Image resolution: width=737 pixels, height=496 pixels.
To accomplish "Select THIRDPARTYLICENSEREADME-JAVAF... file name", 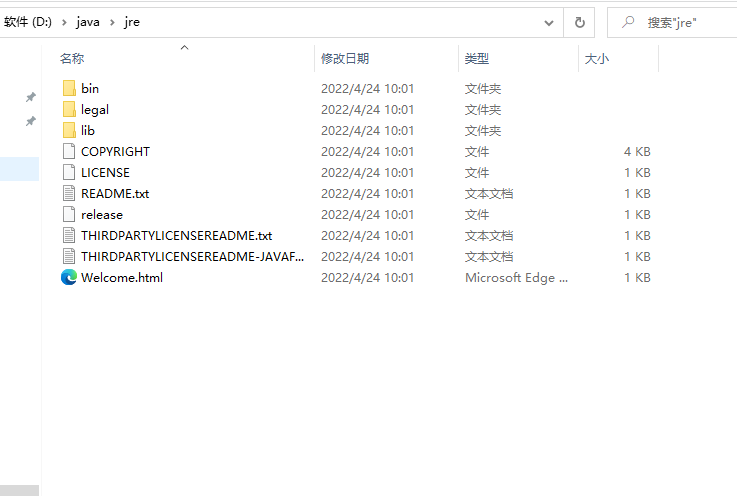I will (x=193, y=257).
